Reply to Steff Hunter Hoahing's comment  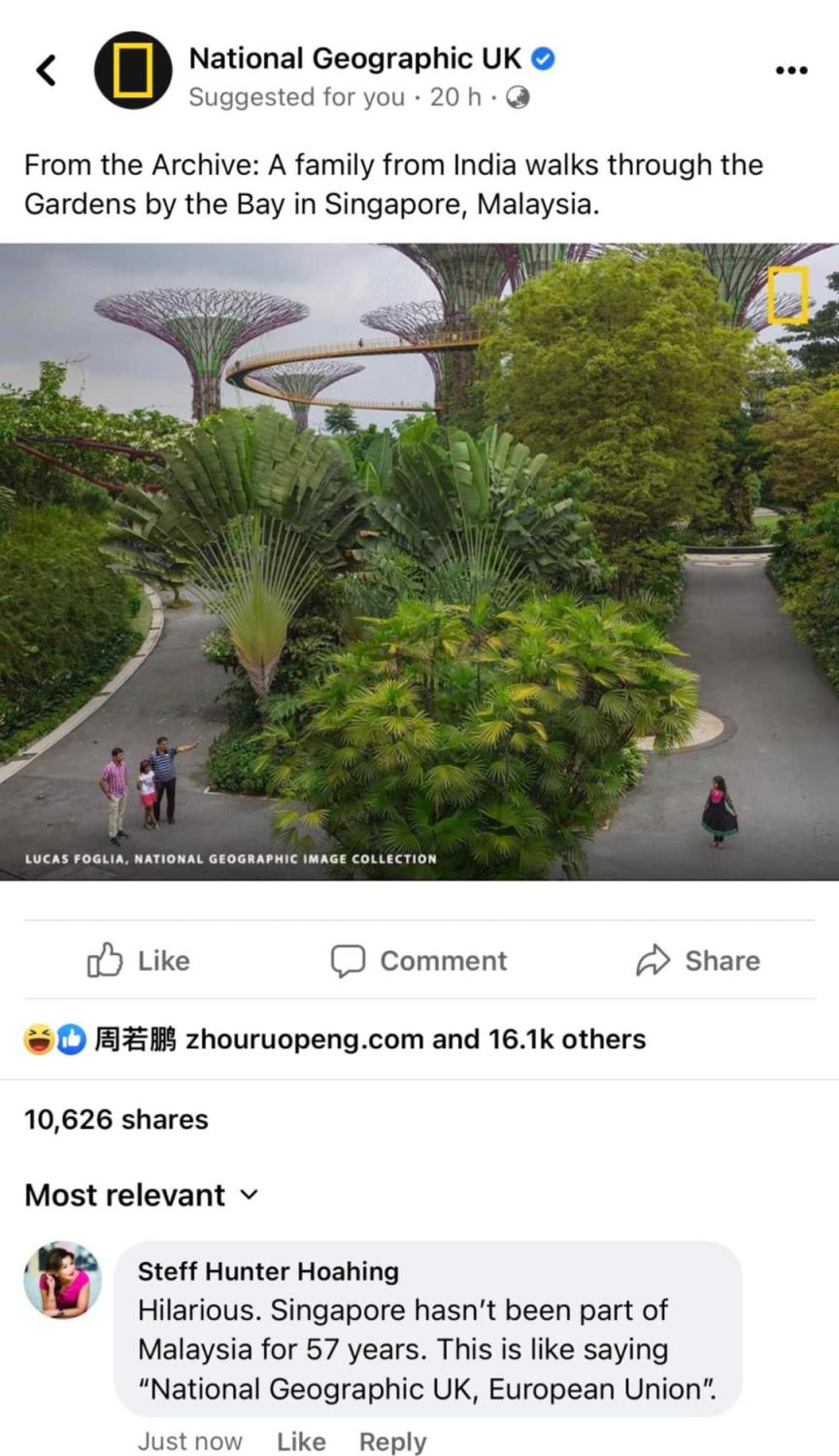[392, 1441]
